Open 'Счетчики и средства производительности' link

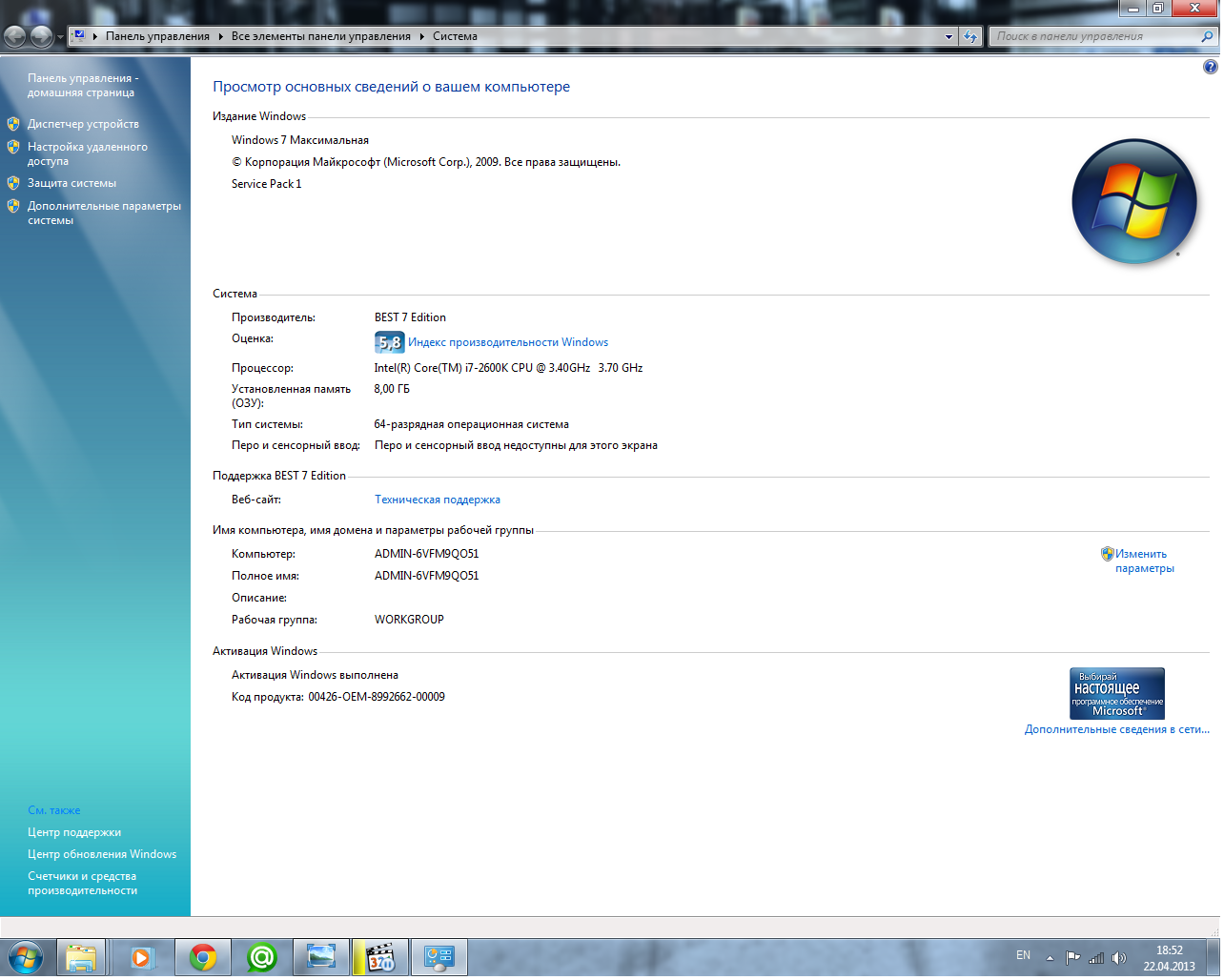pos(82,884)
